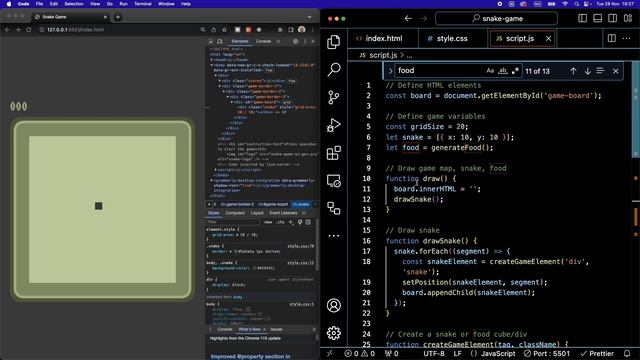Go forward using VS Code navigation arrow
640x360 pixels.
pyautogui.click(x=423, y=18)
